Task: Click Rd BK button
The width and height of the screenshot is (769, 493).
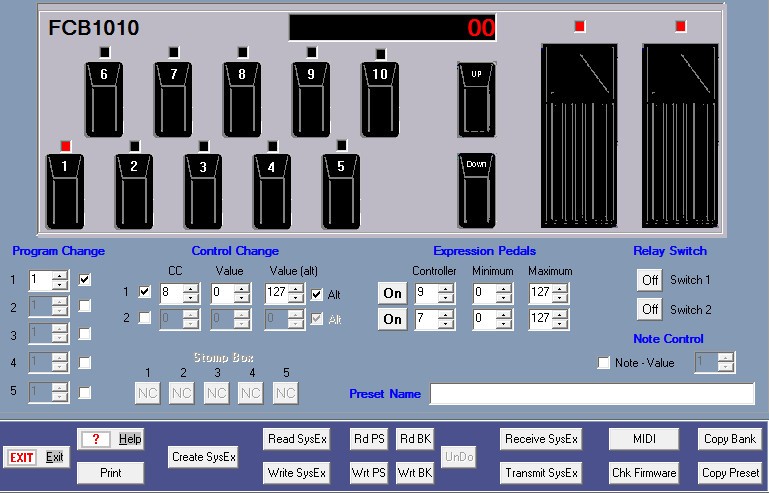Action: click(415, 439)
